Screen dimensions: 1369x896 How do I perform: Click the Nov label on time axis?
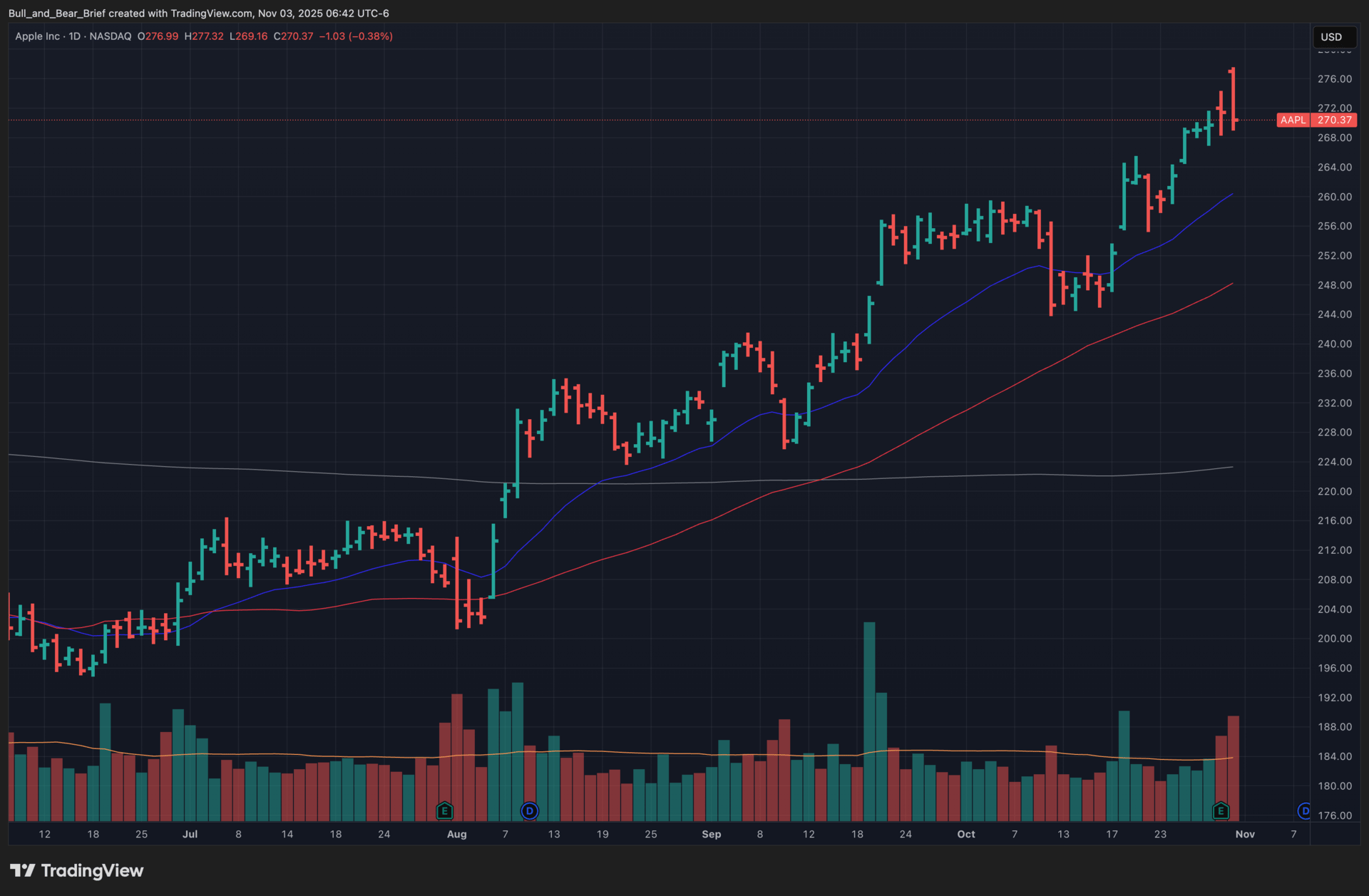click(1245, 834)
